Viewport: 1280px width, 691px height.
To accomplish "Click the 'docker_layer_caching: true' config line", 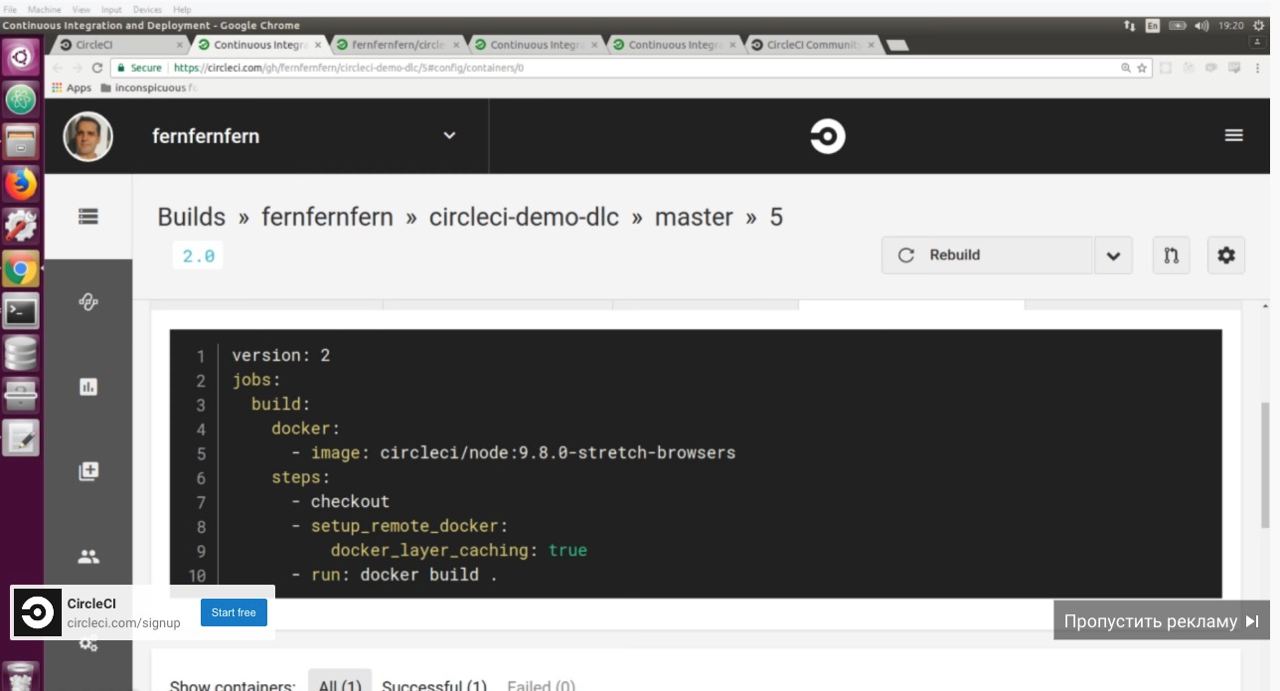I will point(459,550).
